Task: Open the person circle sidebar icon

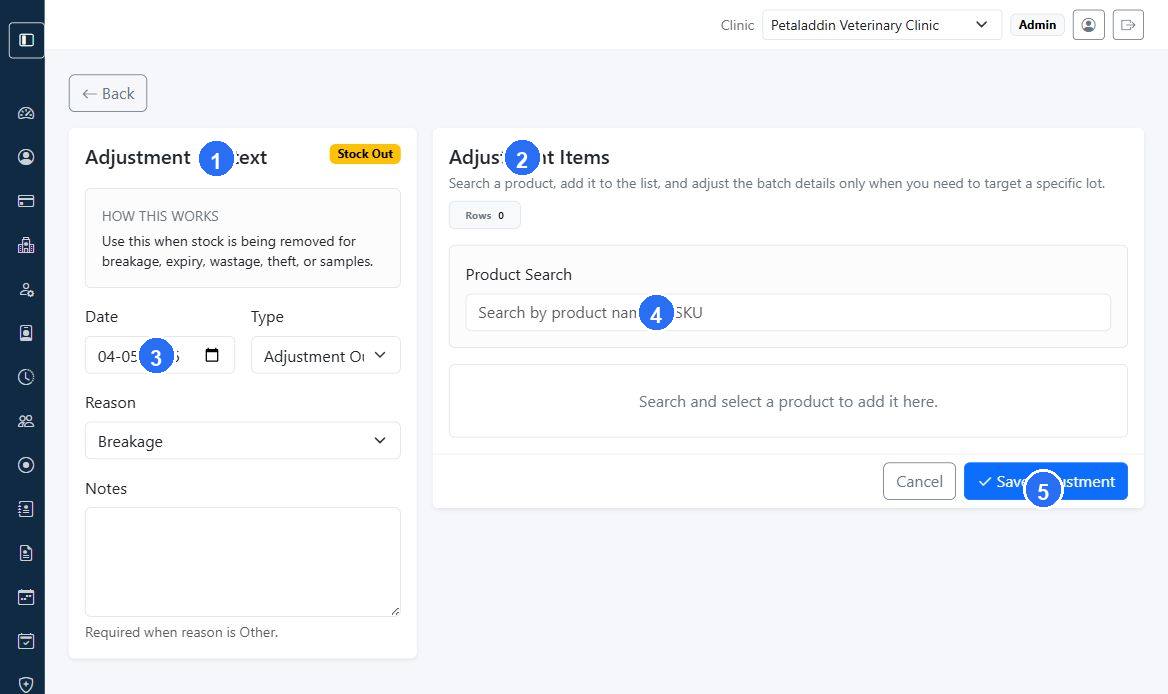Action: coord(26,157)
